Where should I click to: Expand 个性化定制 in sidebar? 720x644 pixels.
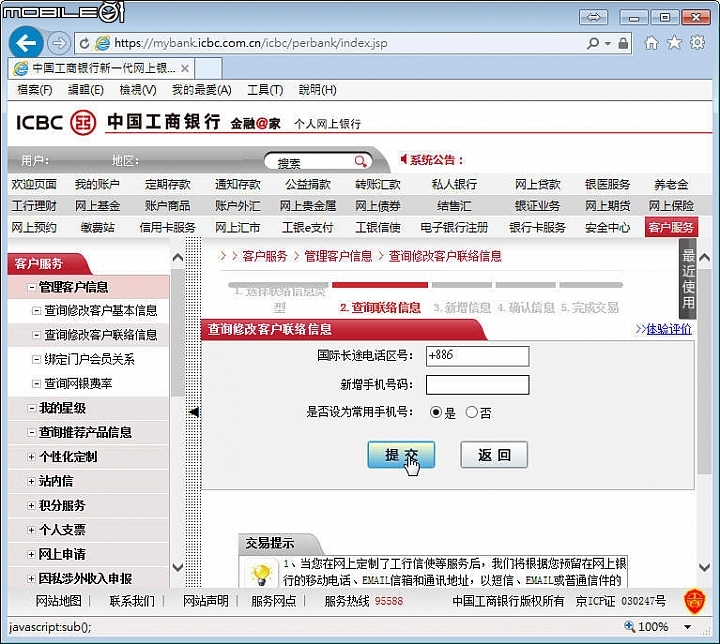(31, 457)
